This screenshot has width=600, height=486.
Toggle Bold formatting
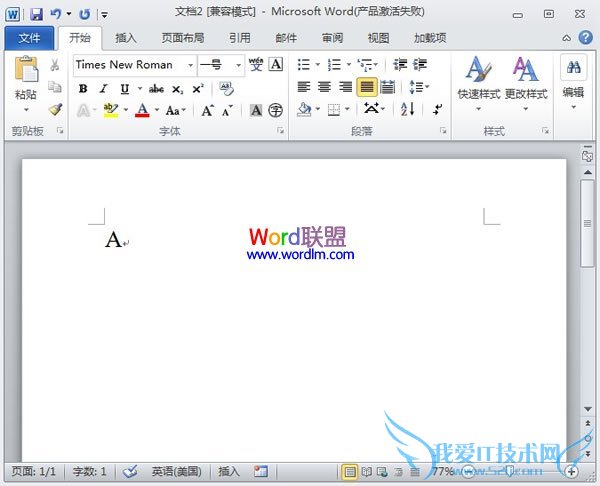click(83, 89)
